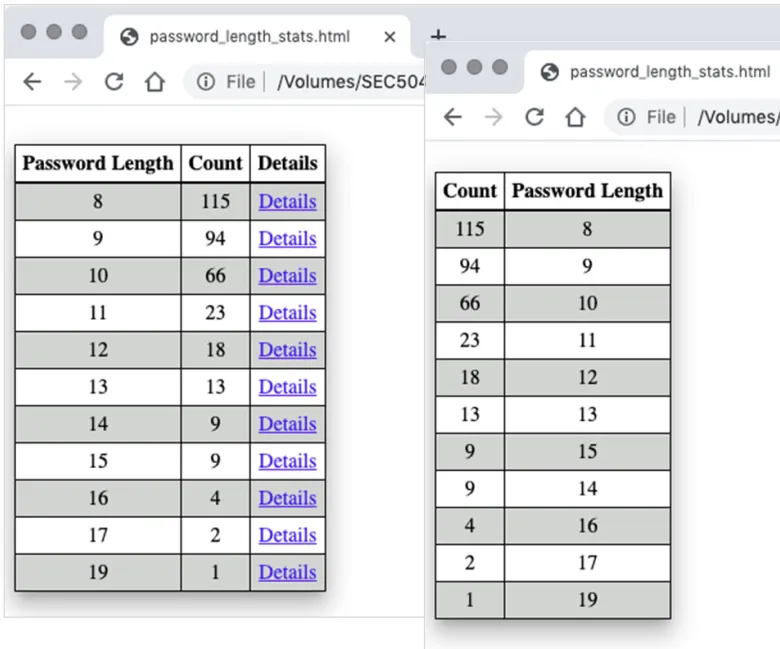Click the site info icon in left address bar

(205, 82)
